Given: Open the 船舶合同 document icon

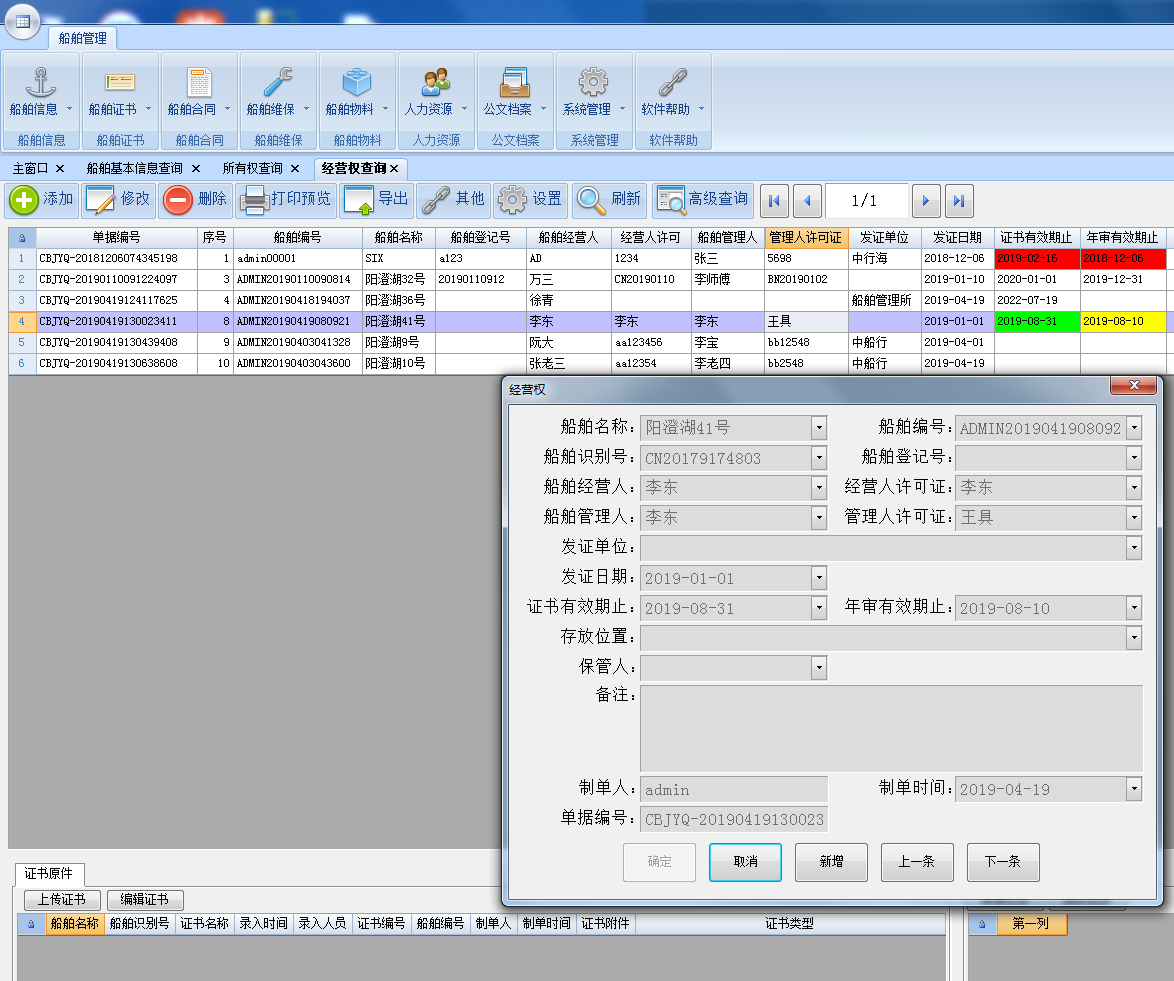Looking at the screenshot, I should point(199,82).
